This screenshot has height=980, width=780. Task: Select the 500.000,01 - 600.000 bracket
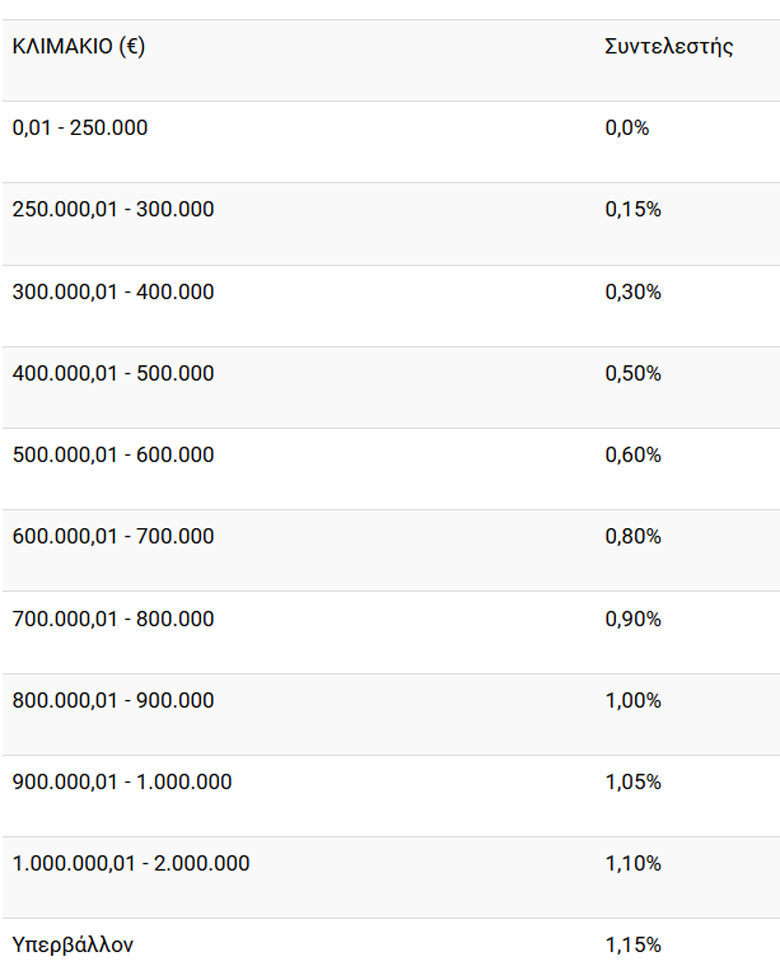(113, 454)
